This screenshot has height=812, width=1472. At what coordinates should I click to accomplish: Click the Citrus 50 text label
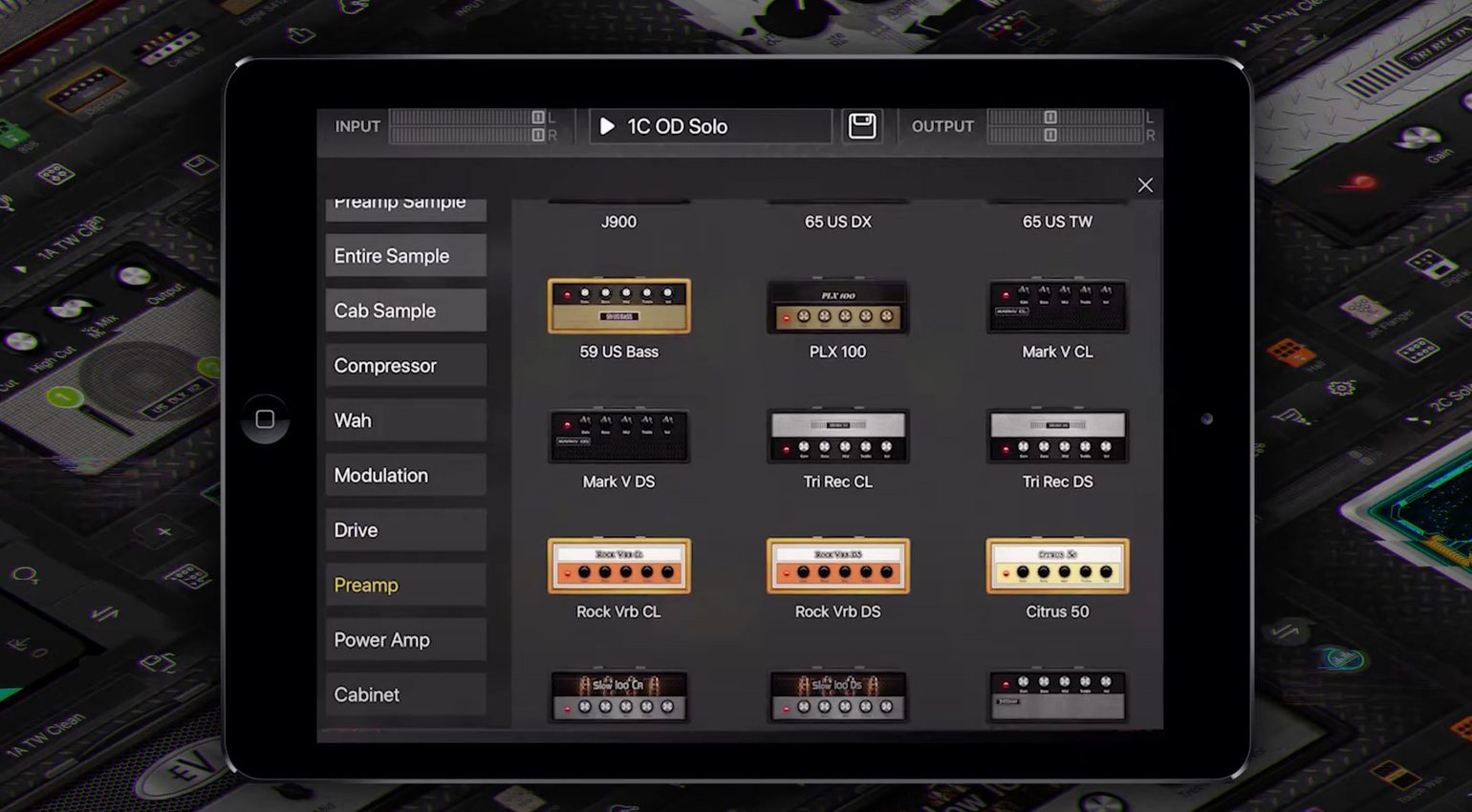tap(1057, 611)
